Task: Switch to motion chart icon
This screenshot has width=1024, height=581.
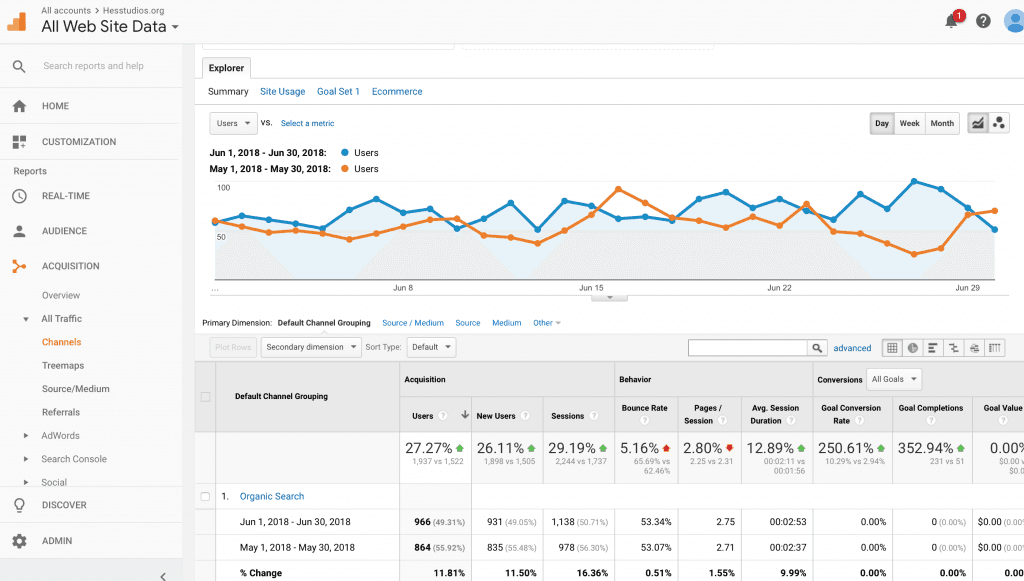Action: point(998,123)
